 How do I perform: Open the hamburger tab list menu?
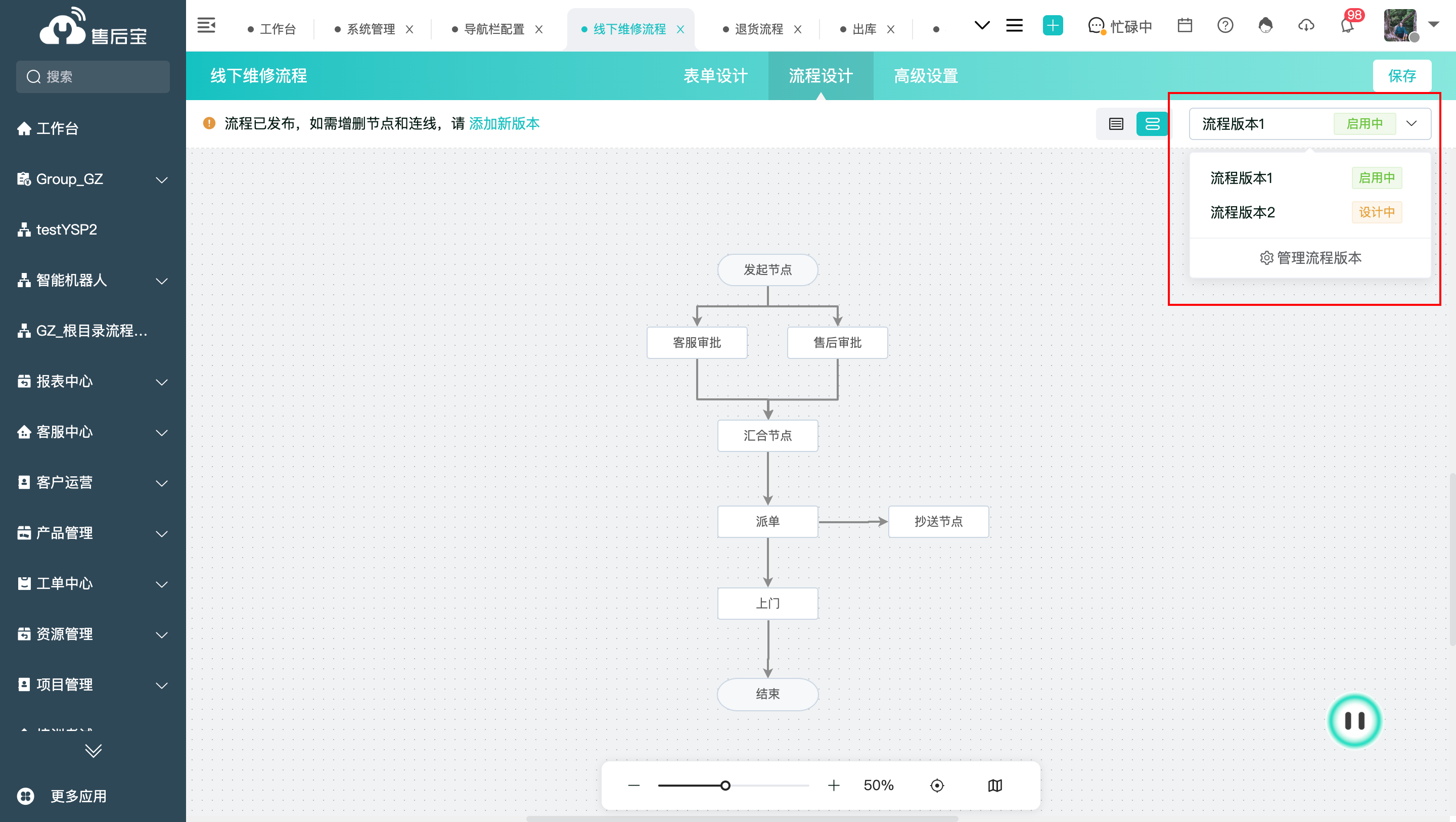pyautogui.click(x=1015, y=25)
